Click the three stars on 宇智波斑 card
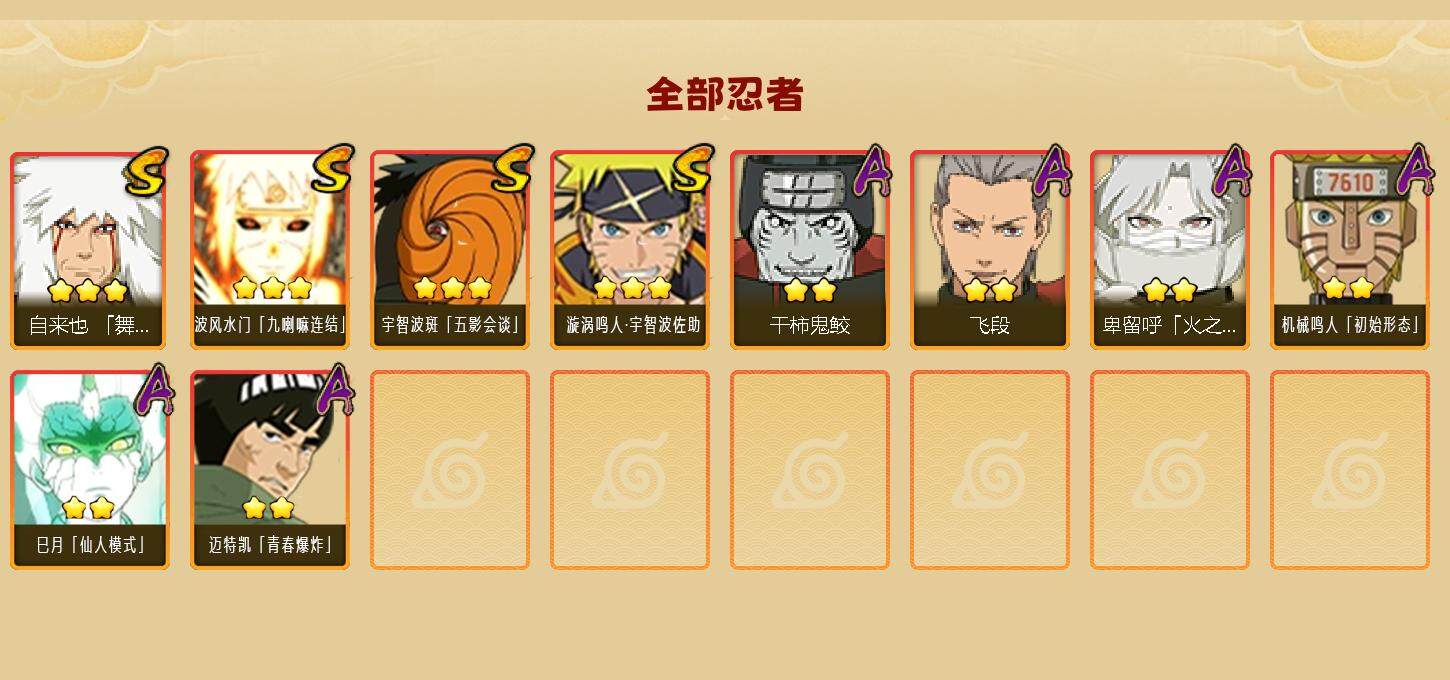The width and height of the screenshot is (1450, 680). [x=452, y=288]
